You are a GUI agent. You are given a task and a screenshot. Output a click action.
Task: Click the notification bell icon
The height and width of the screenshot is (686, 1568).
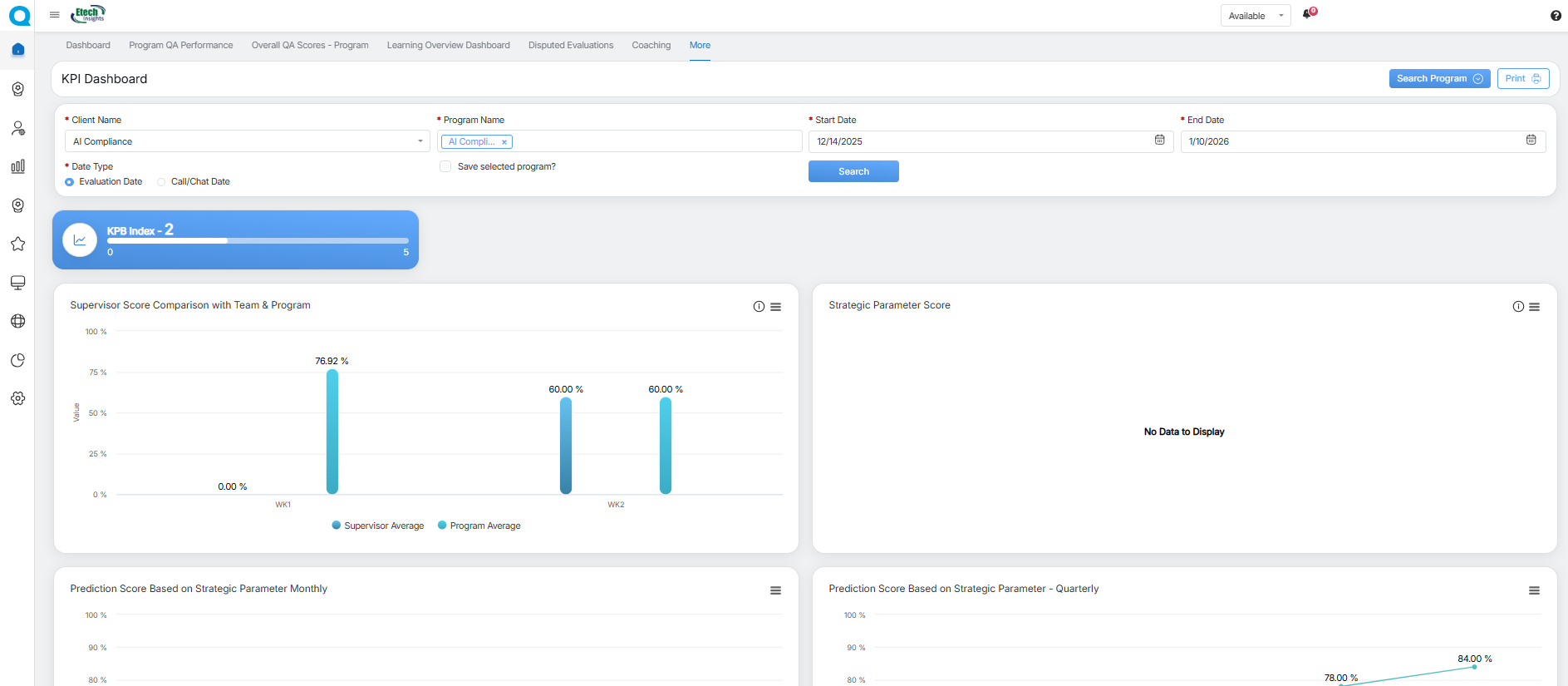click(1308, 14)
